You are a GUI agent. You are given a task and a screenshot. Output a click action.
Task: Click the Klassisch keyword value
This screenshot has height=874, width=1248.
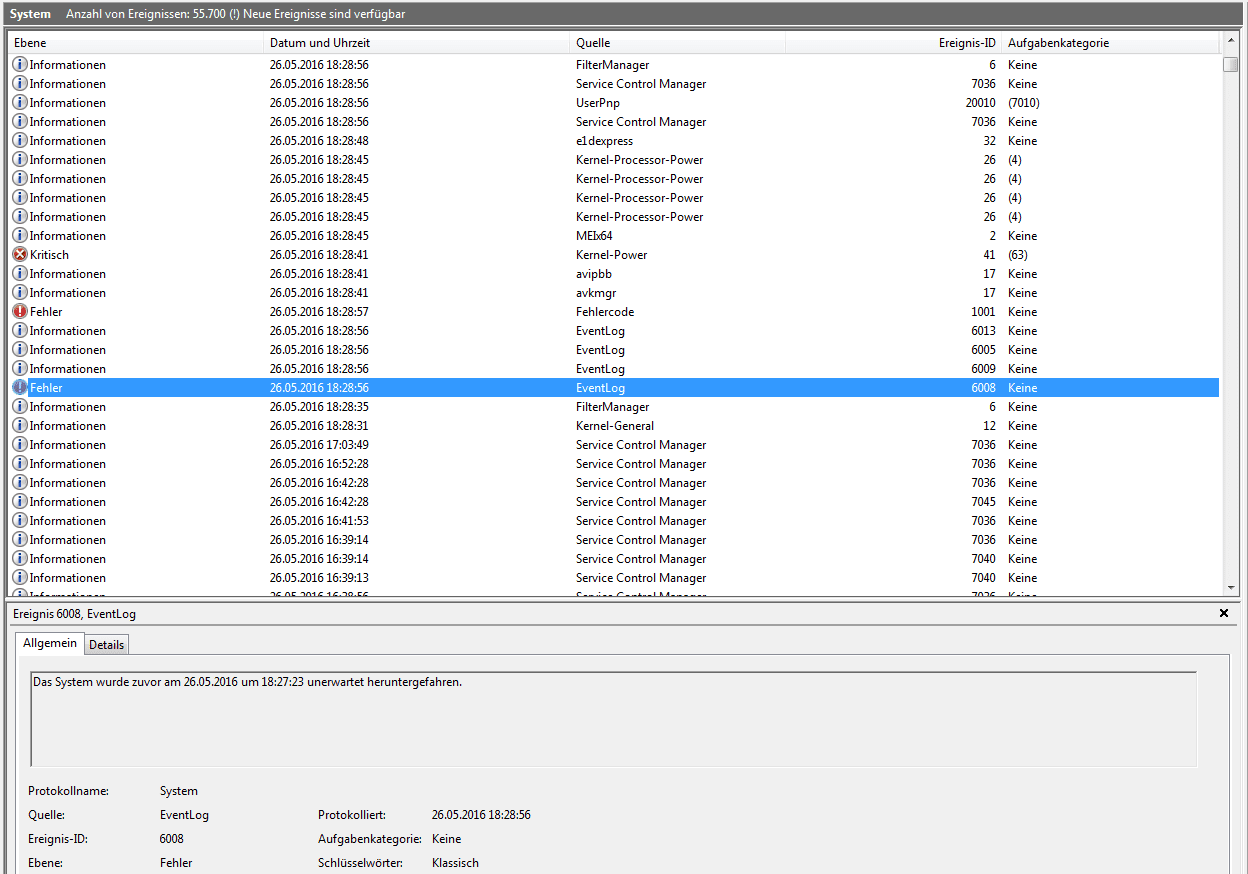tap(455, 863)
